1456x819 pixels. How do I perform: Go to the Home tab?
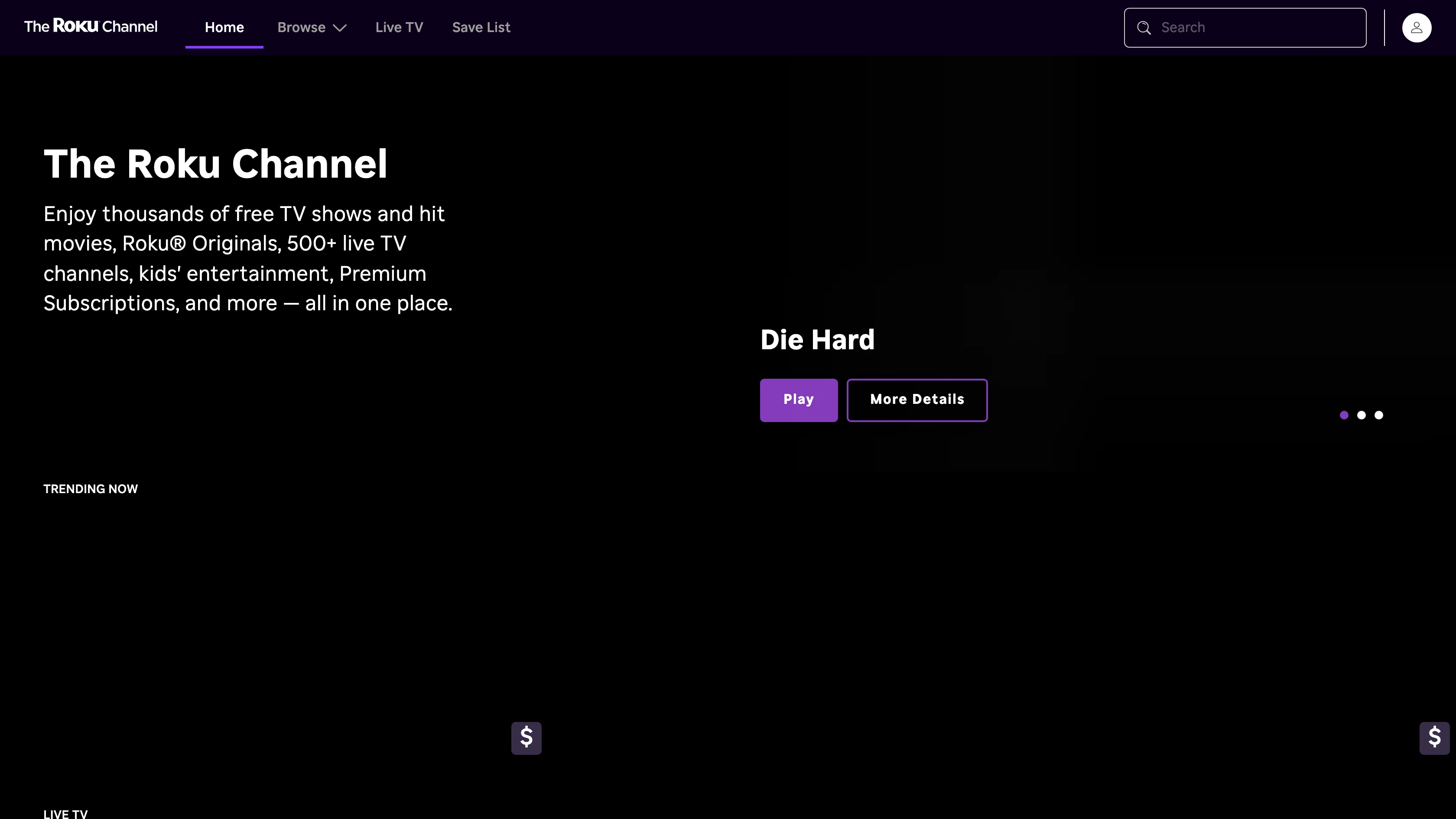coord(224,28)
